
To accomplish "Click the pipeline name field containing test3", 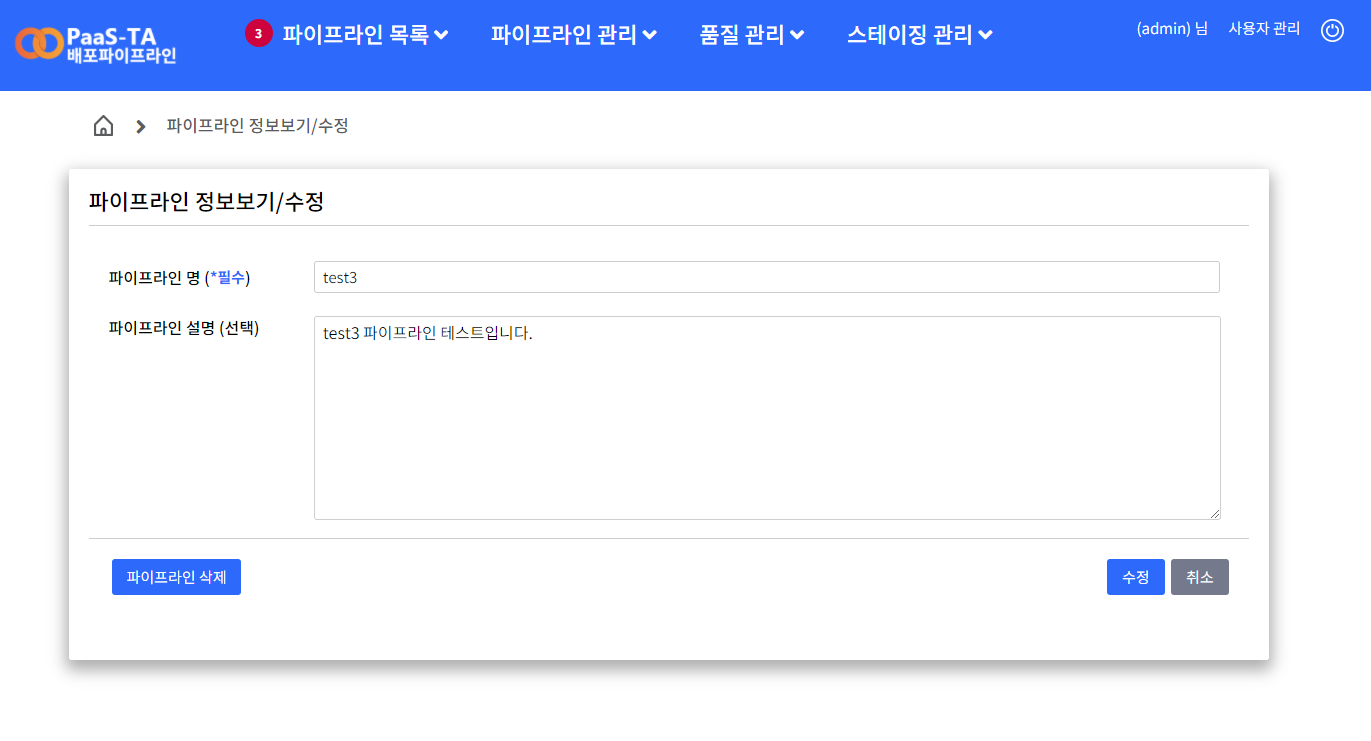I will [766, 276].
